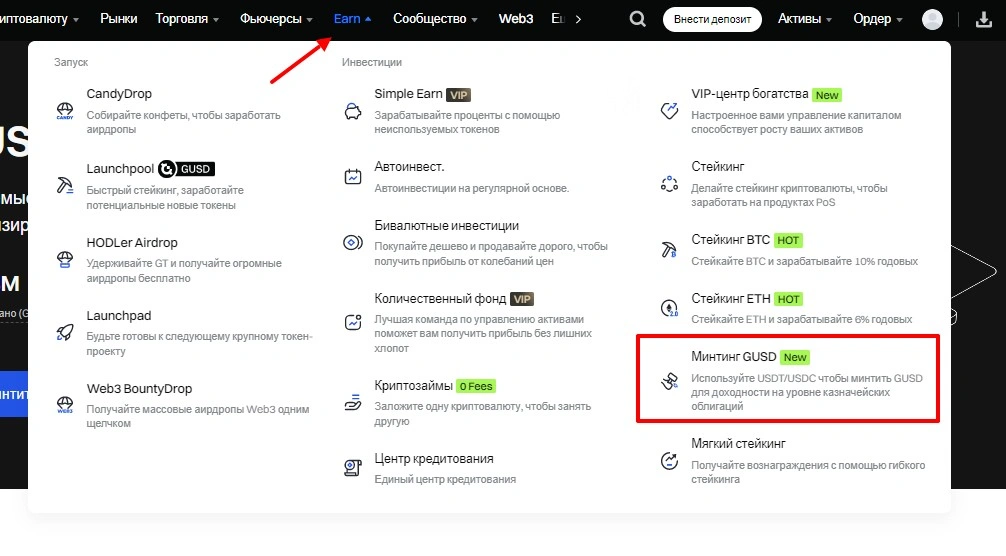Image resolution: width=1006 pixels, height=556 pixels.
Task: Click the 0 Fees badge by Криптозаймы
Action: (476, 386)
